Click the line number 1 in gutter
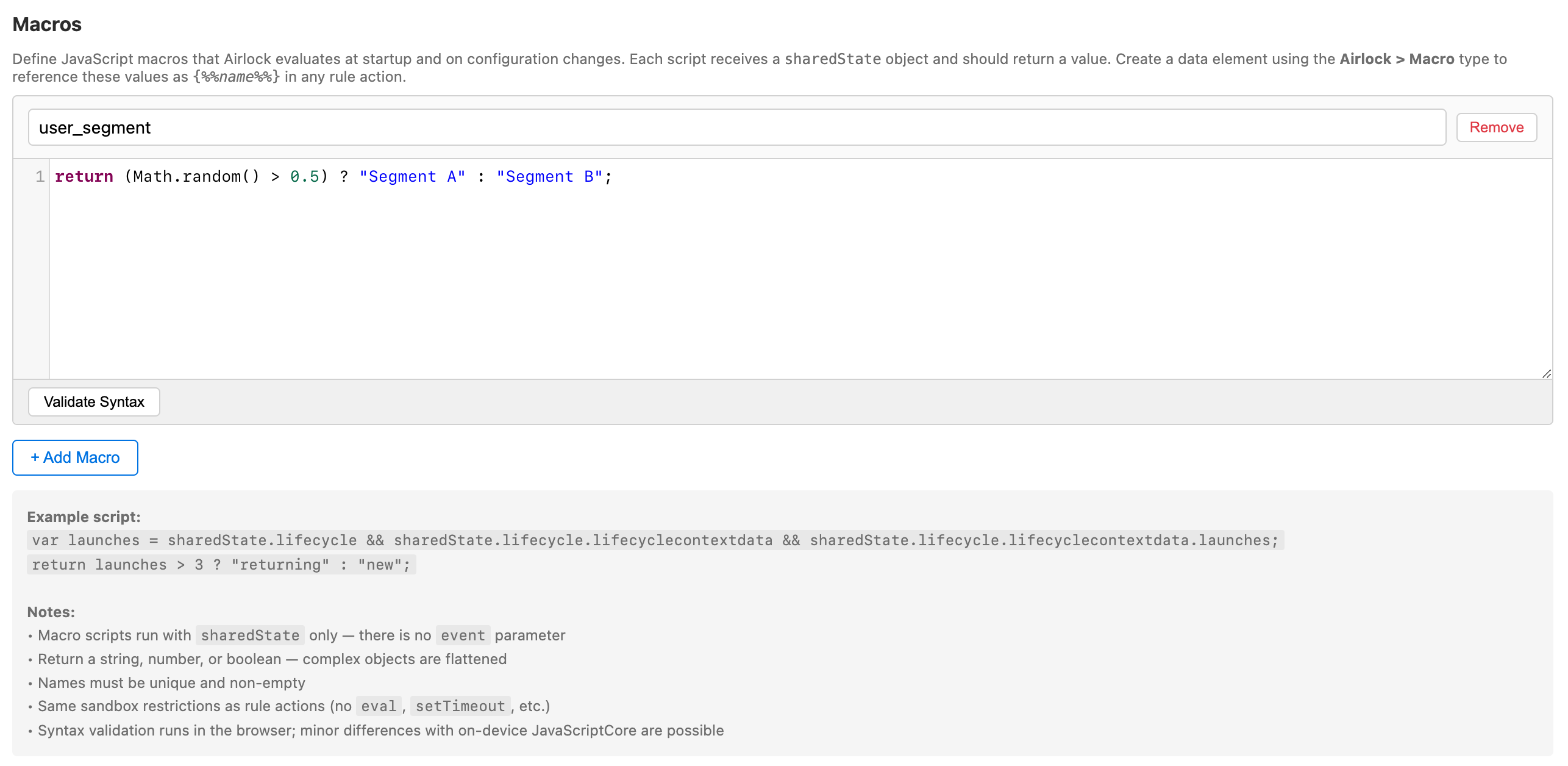Image resolution: width=1568 pixels, height=766 pixels. point(40,176)
